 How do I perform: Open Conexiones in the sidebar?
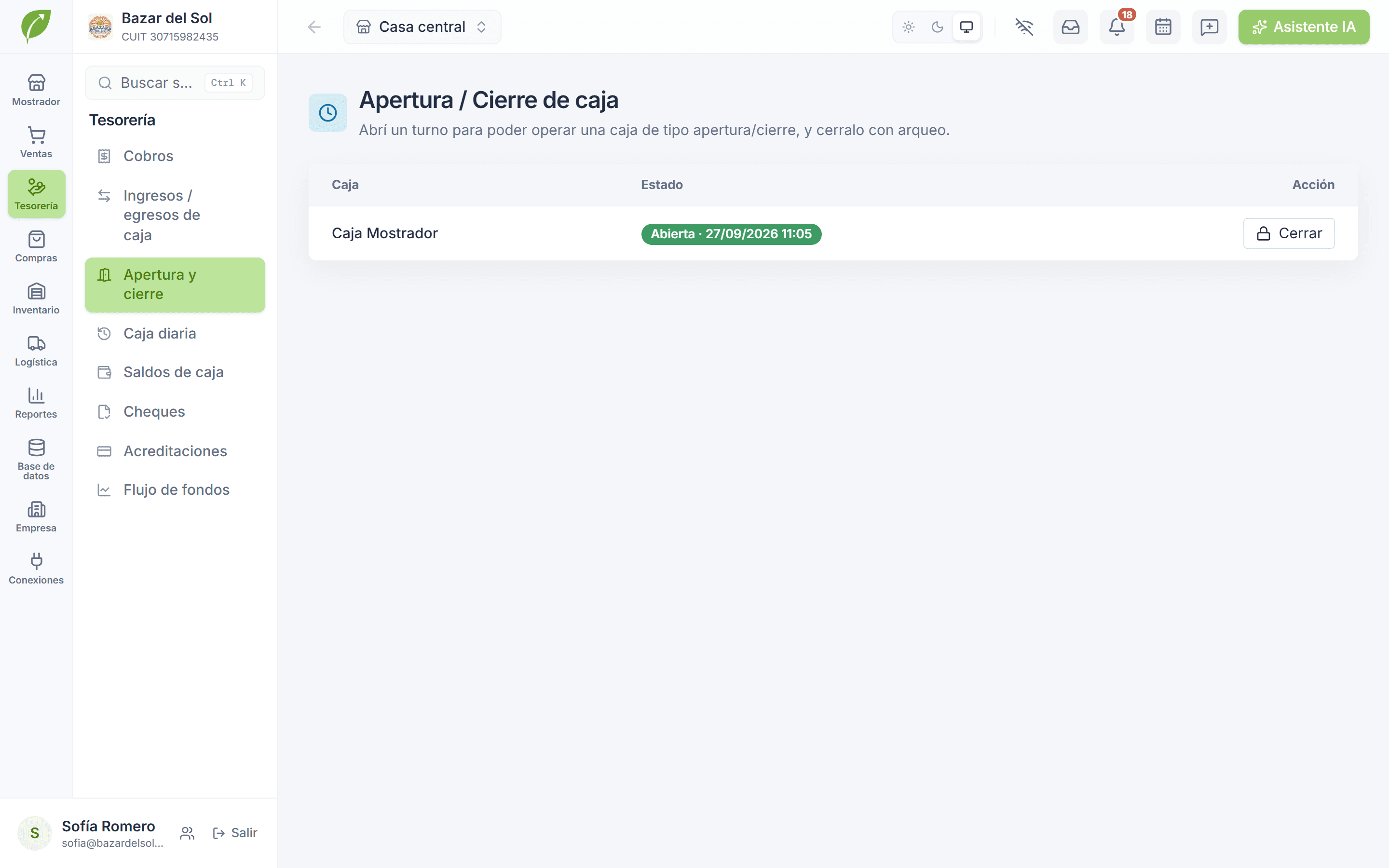point(36,569)
